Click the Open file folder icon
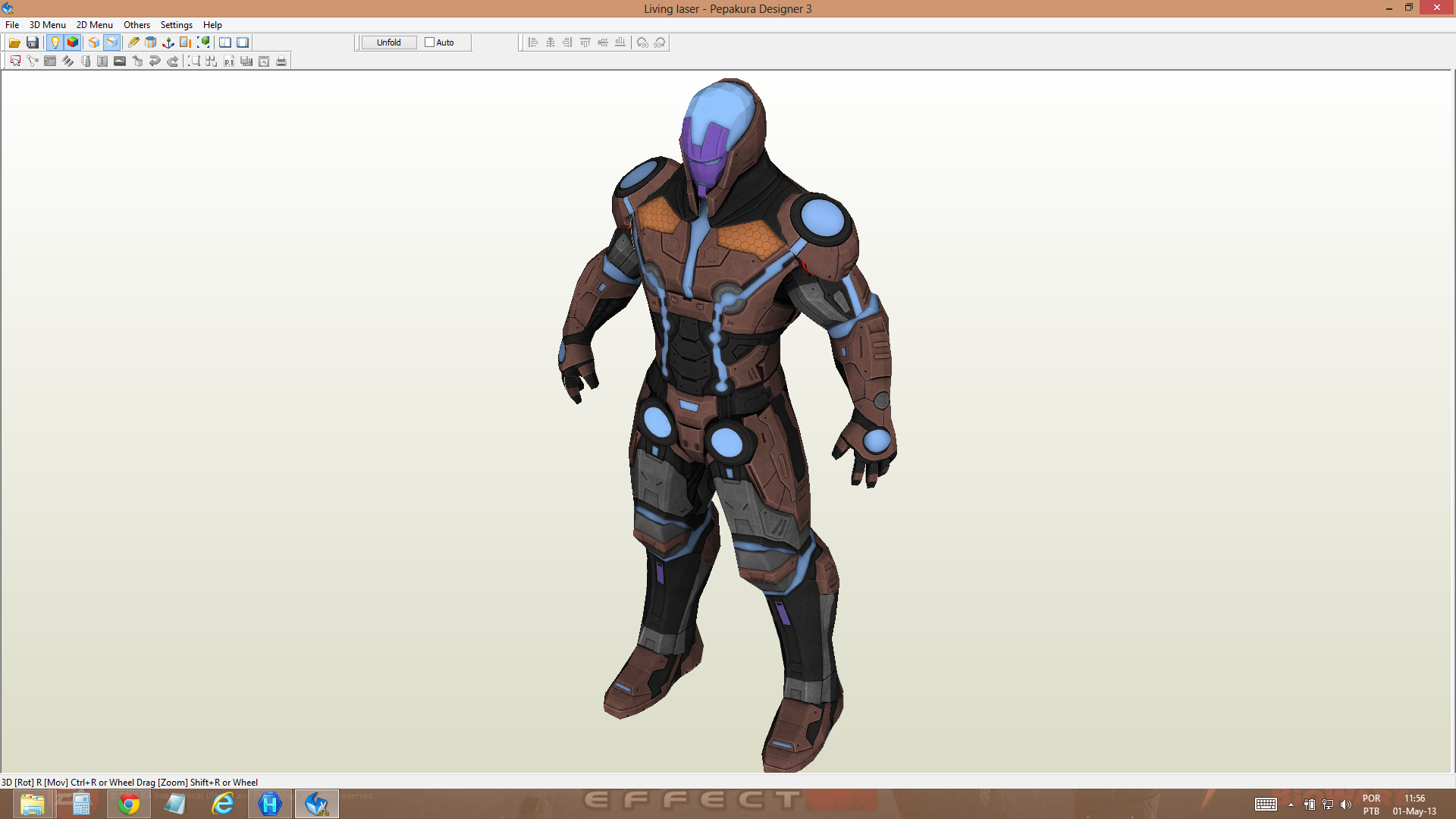 [14, 42]
